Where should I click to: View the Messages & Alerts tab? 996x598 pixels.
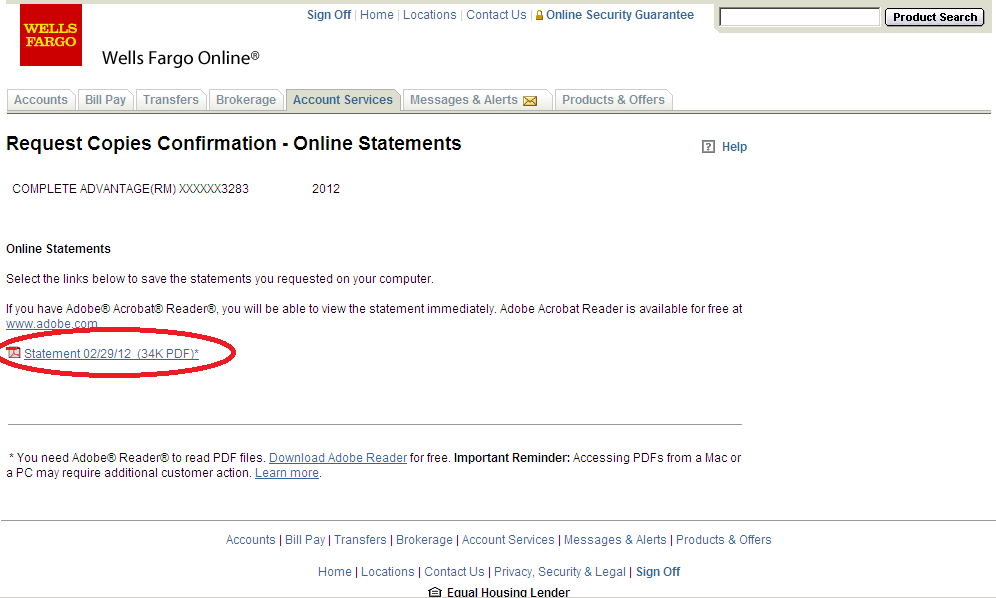point(477,100)
